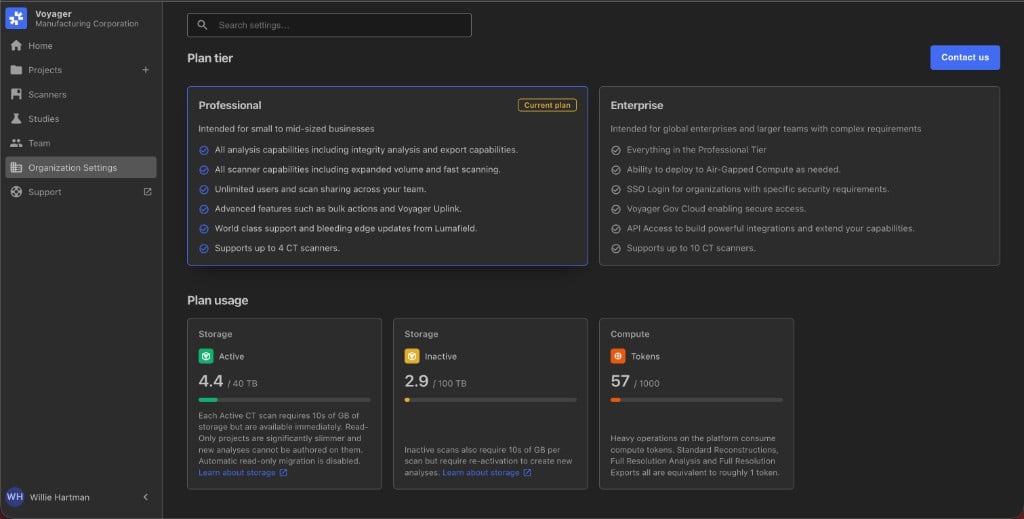
Task: Click the Voyager logo icon
Action: [x=16, y=18]
